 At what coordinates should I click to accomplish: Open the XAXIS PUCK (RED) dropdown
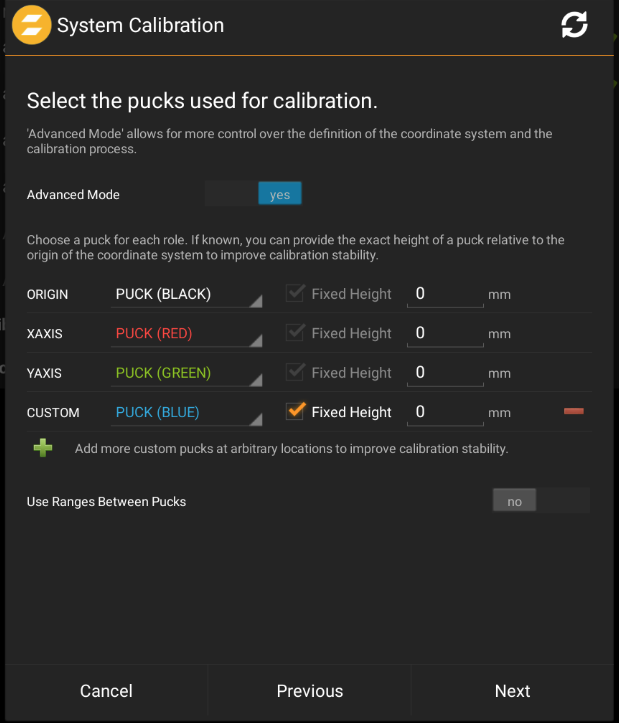[187, 334]
